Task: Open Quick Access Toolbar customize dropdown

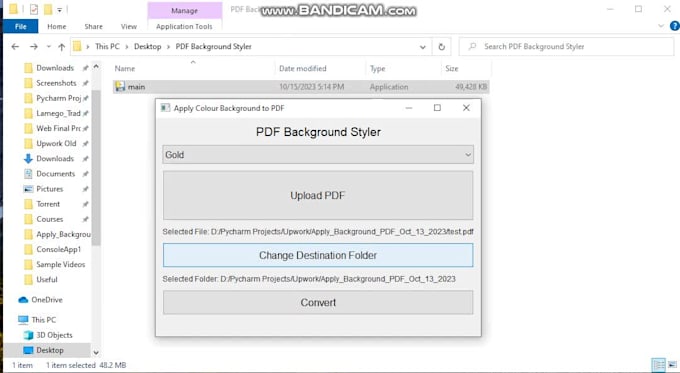Action: [x=60, y=10]
